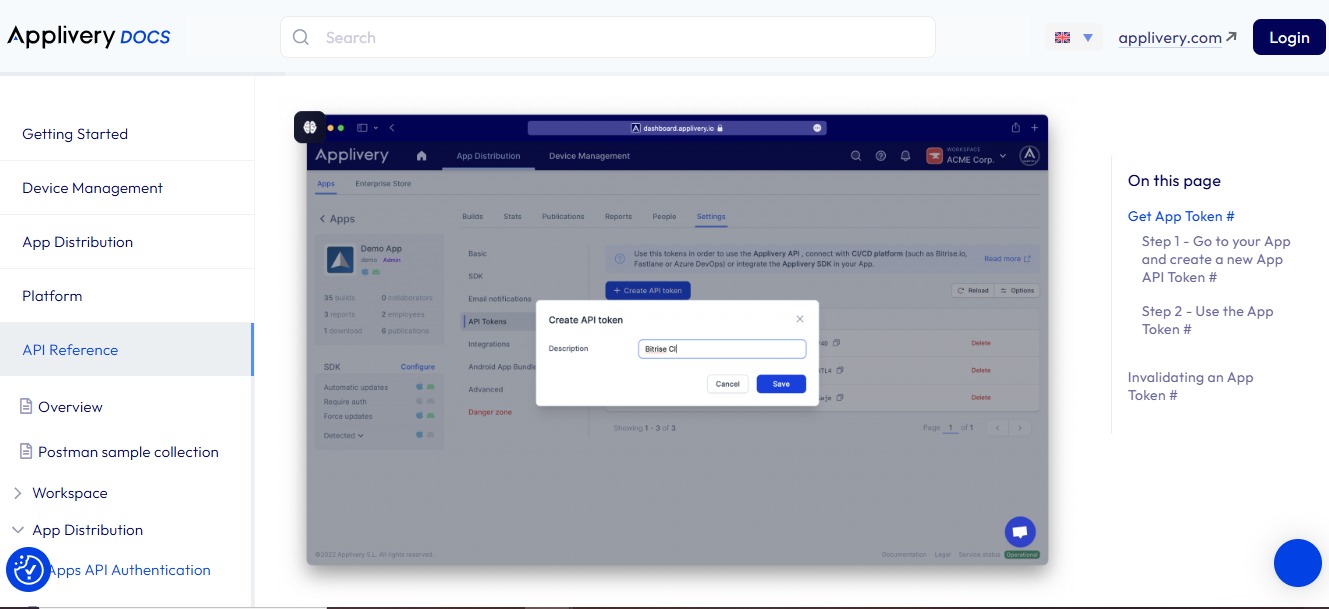Image resolution: width=1329 pixels, height=609 pixels.
Task: Click the accessibility icon in the bottom left
Action: [x=28, y=569]
